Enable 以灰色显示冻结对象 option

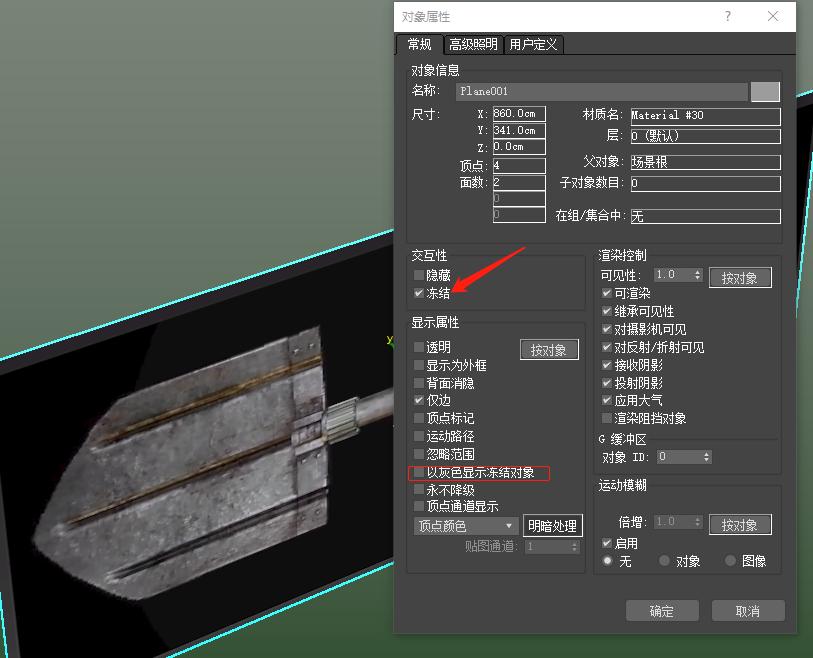[418, 473]
